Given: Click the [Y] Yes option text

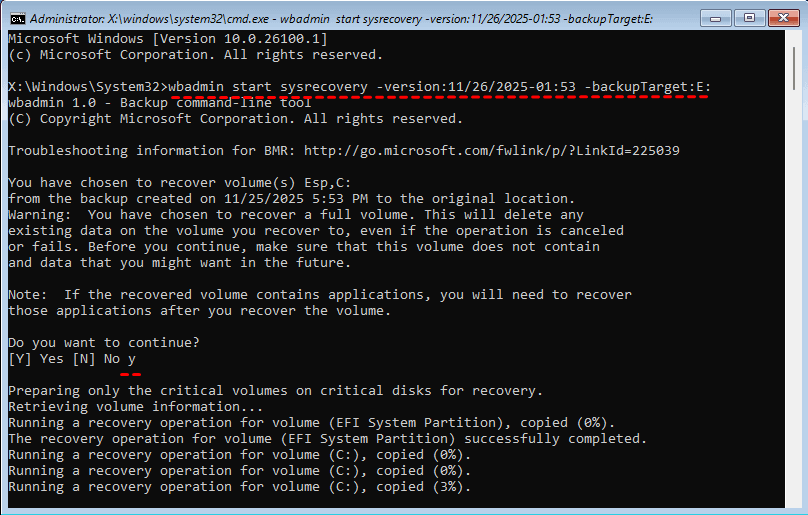Looking at the screenshot, I should 39,358.
